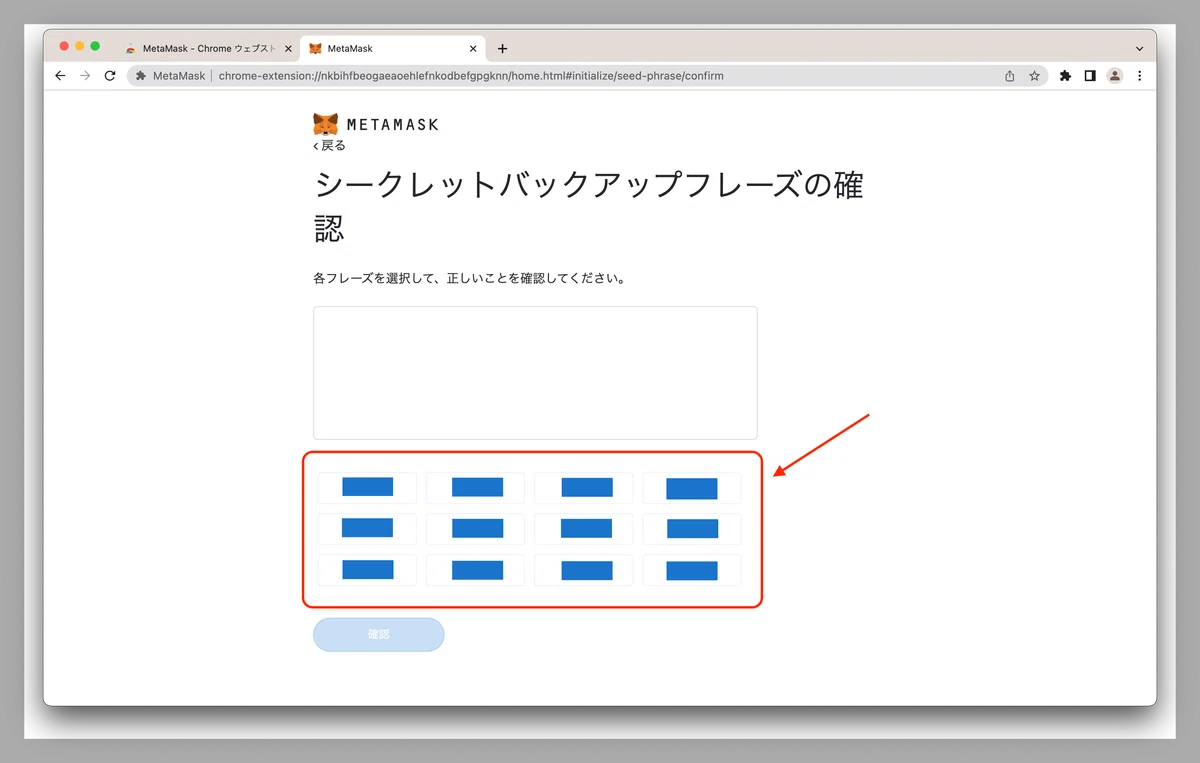Select the active MetaMask tab
This screenshot has height=763, width=1200.
[x=393, y=48]
